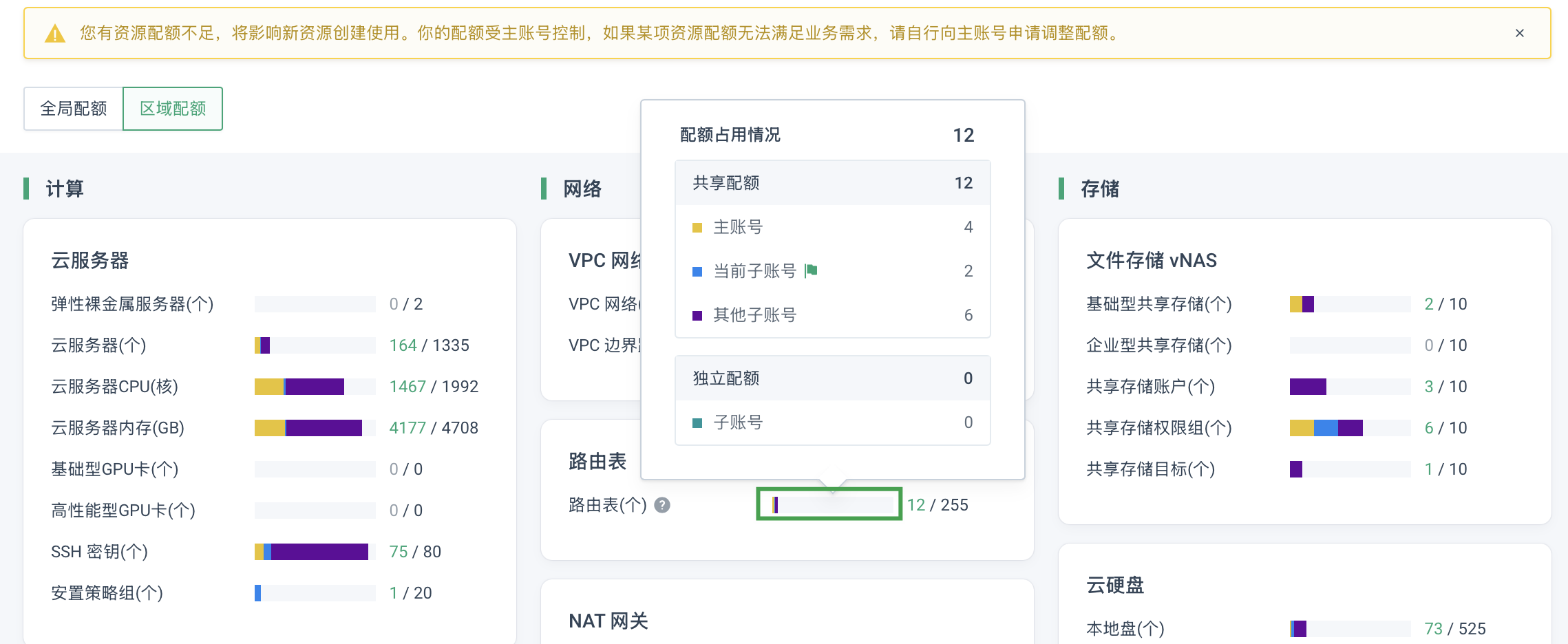The image size is (1568, 644).
Task: Click the 1467 / 1992 CPU quota value
Action: 434,387
